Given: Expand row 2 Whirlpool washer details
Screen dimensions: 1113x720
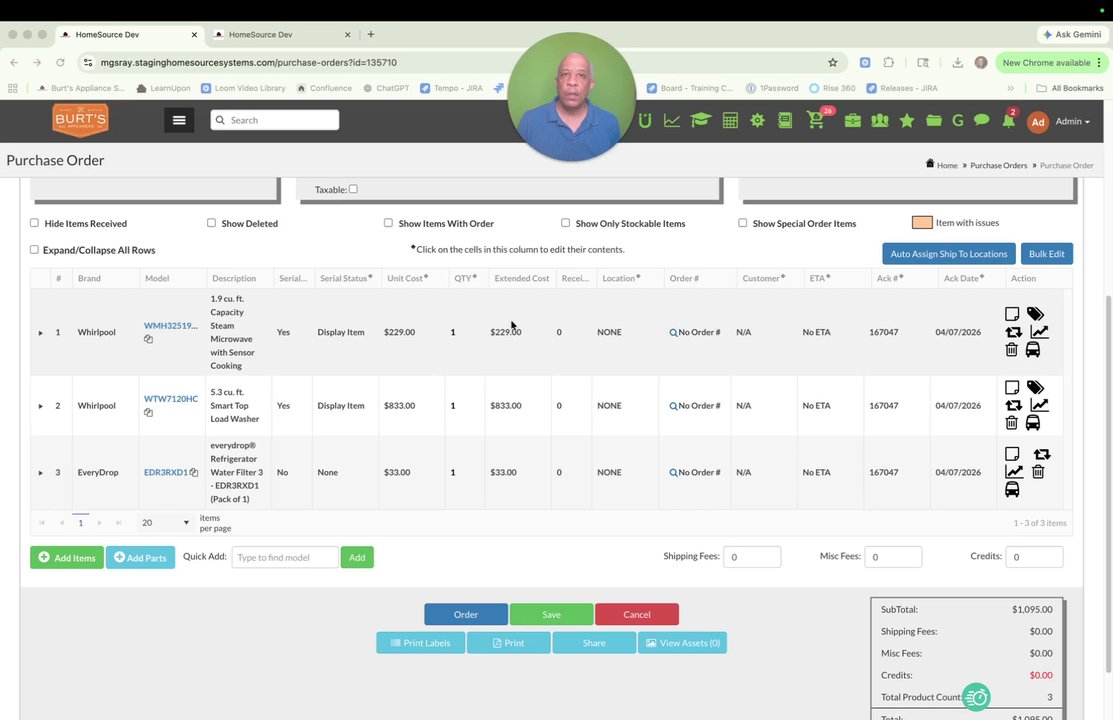Looking at the screenshot, I should (x=40, y=406).
